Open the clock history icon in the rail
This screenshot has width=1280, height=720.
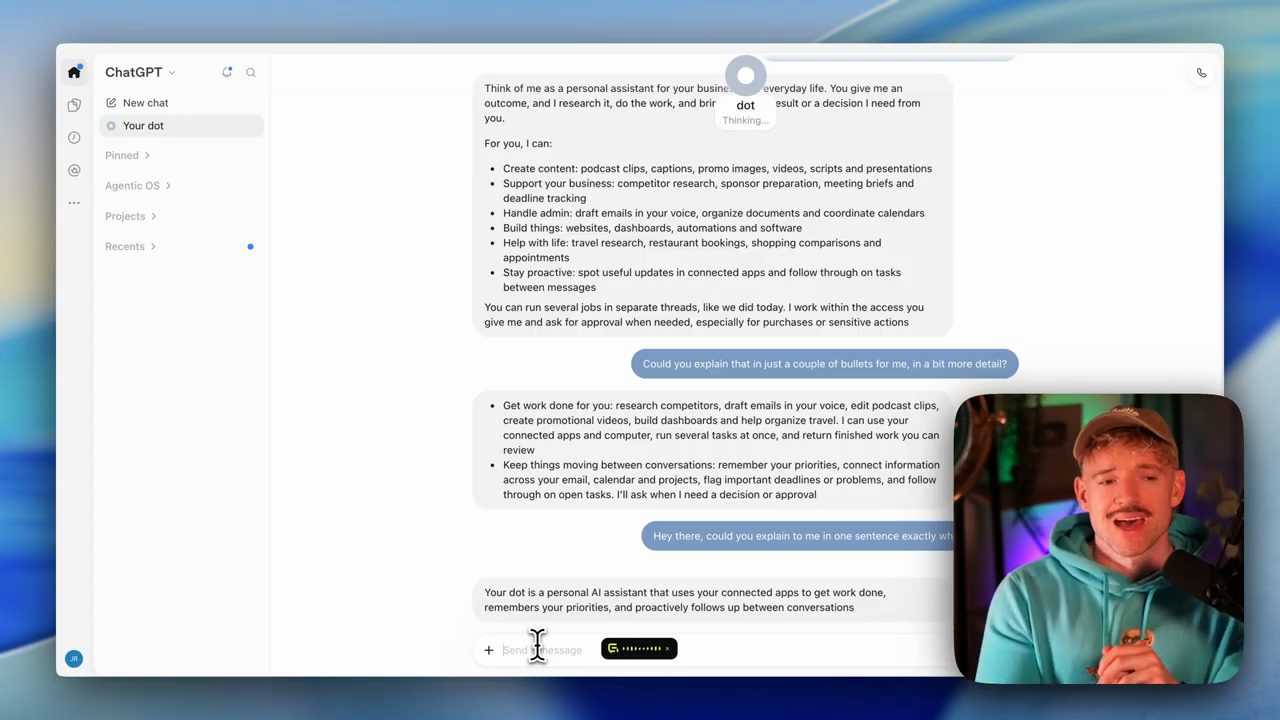(74, 138)
